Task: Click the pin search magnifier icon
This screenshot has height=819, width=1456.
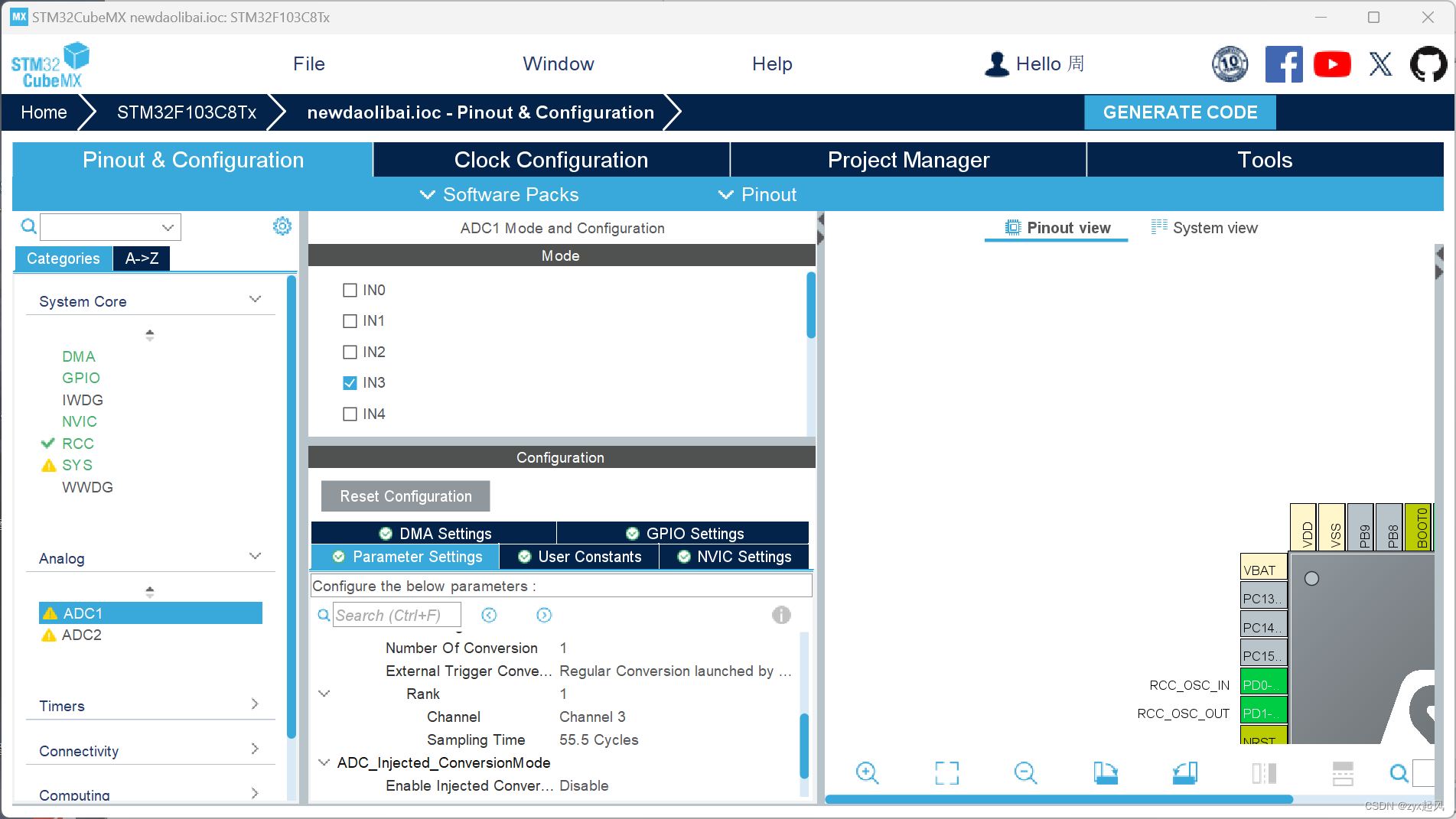Action: point(1399,773)
